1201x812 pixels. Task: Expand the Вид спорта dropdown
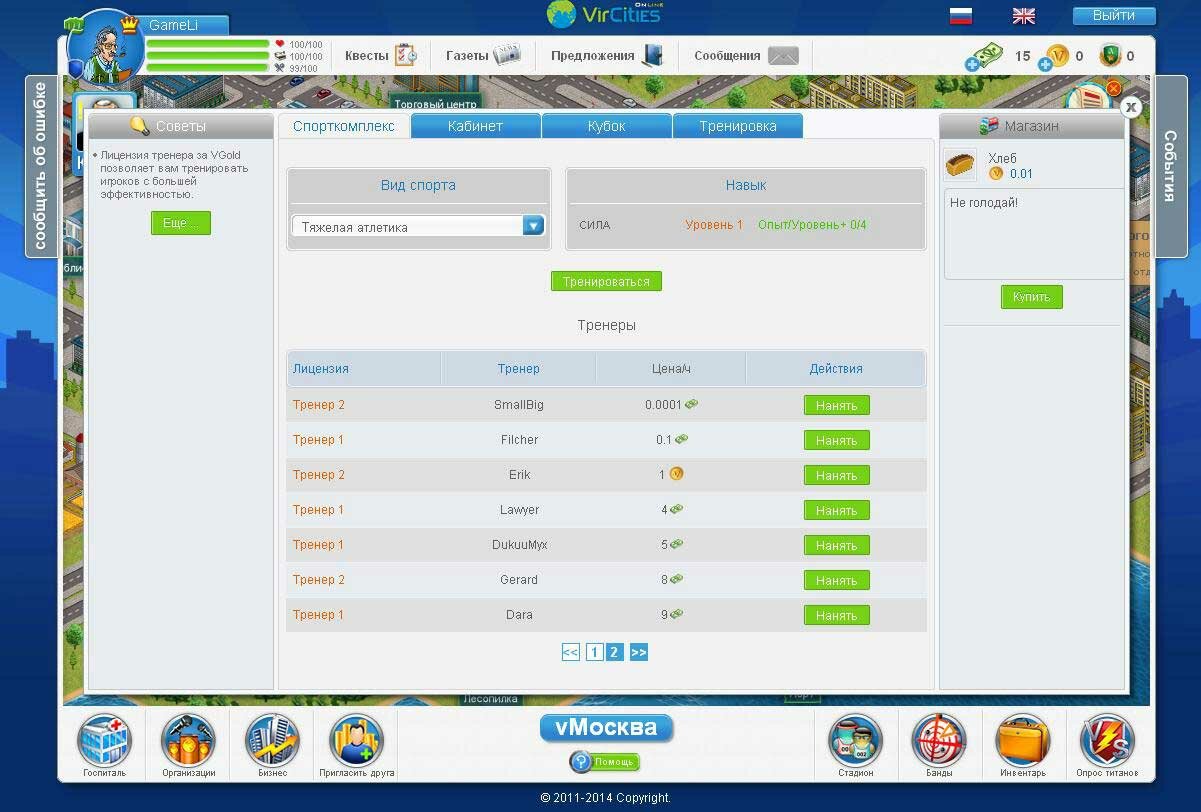pyautogui.click(x=533, y=226)
